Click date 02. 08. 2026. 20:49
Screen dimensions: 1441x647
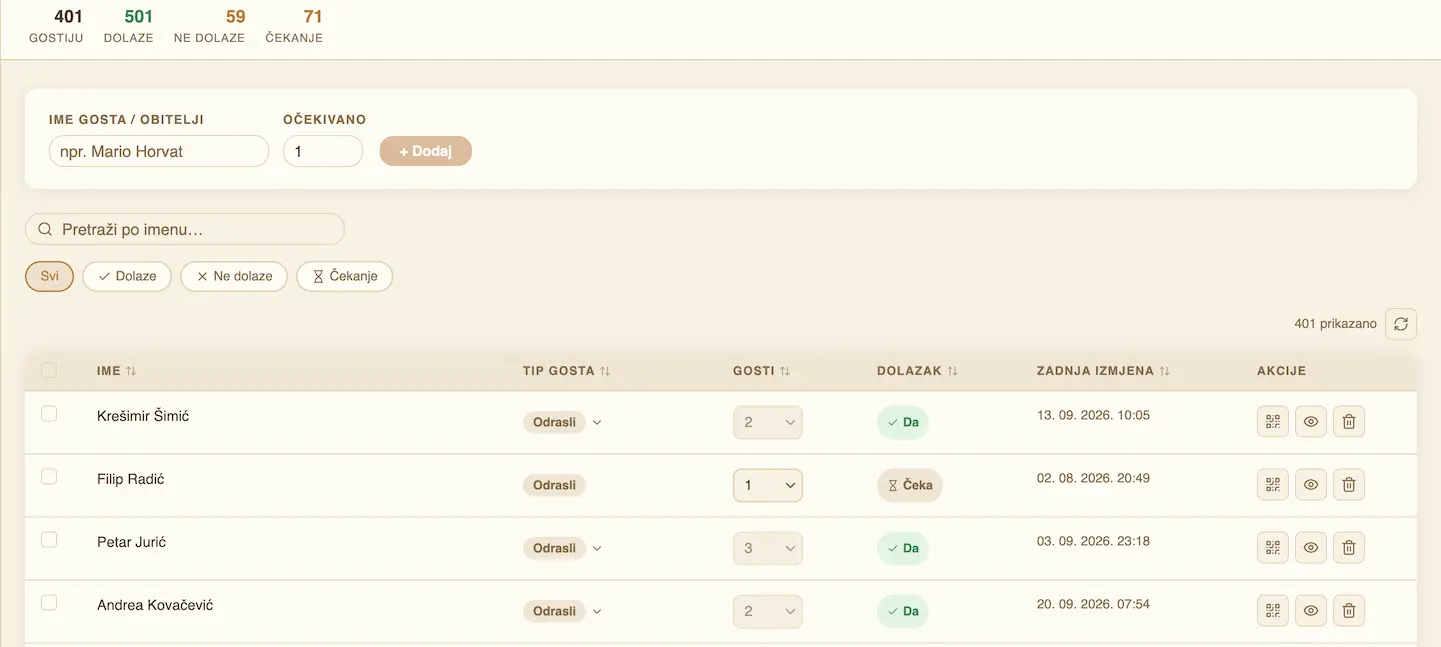coord(1094,478)
